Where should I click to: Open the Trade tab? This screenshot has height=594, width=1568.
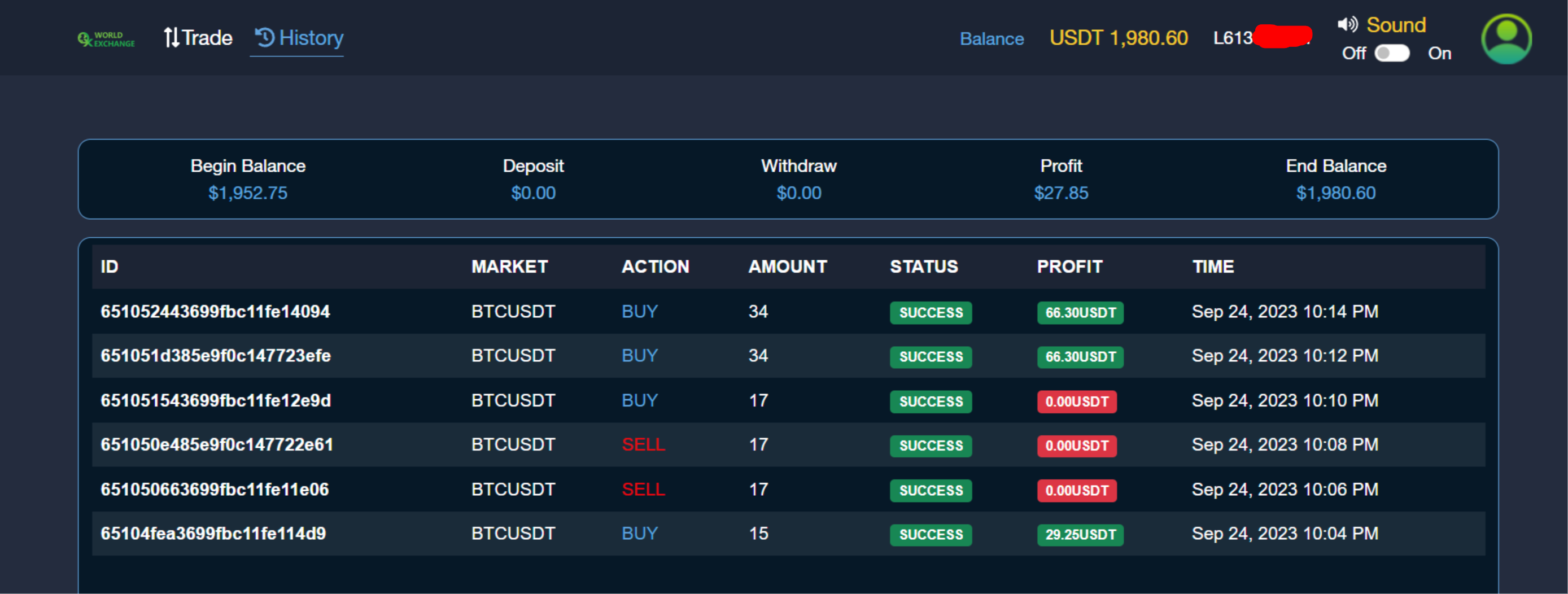[x=198, y=38]
